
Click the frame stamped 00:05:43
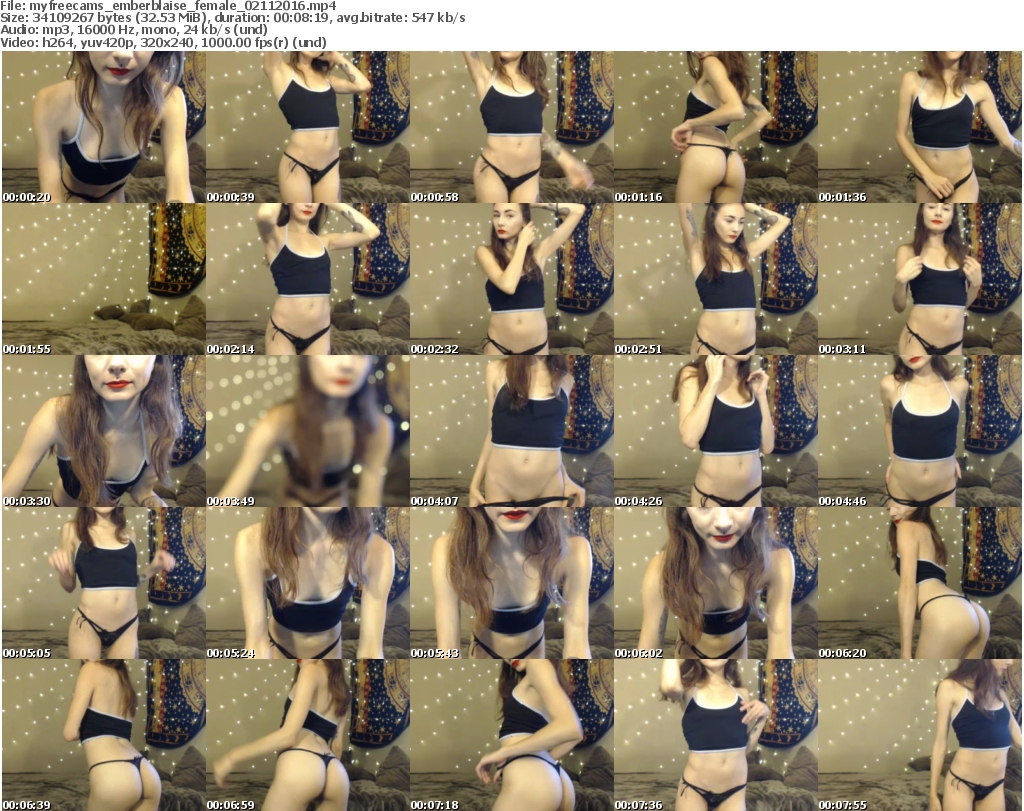coord(512,583)
